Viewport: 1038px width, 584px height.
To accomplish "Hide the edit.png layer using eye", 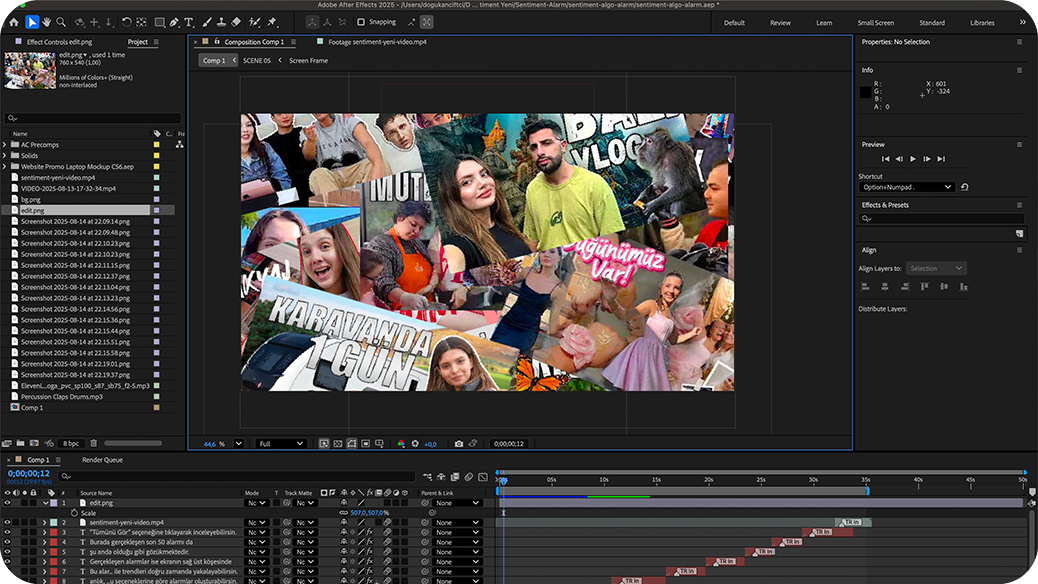I will click(8, 503).
